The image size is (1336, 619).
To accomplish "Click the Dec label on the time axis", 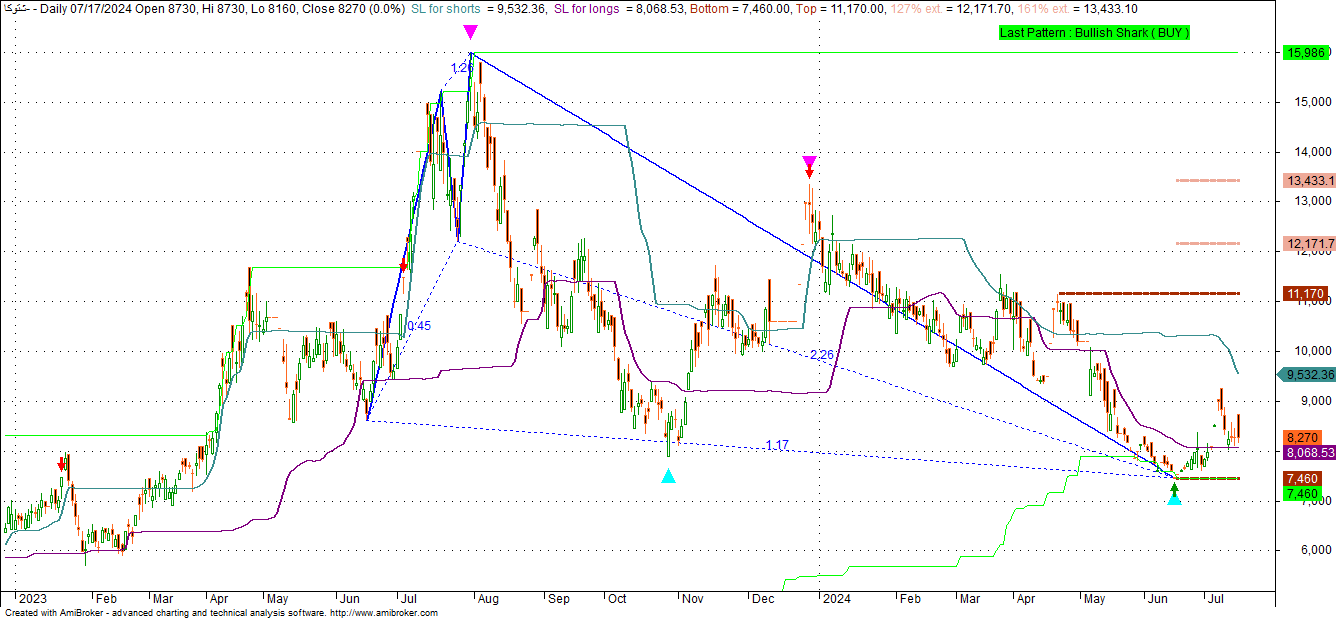I will coord(763,599).
